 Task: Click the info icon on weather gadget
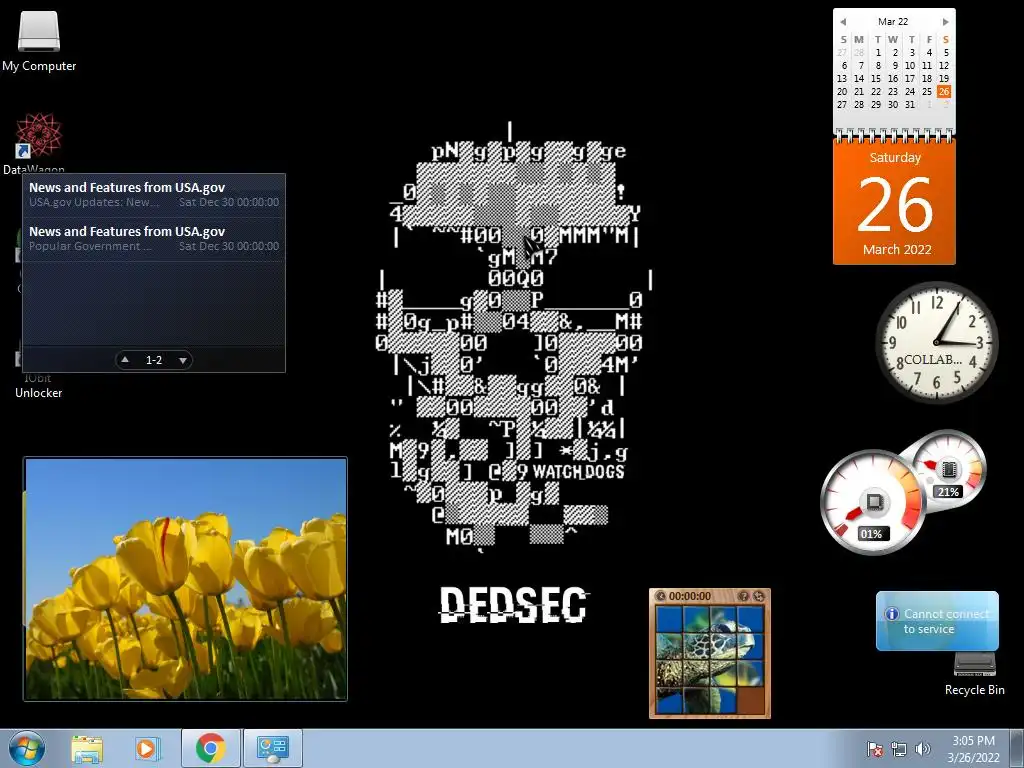891,614
